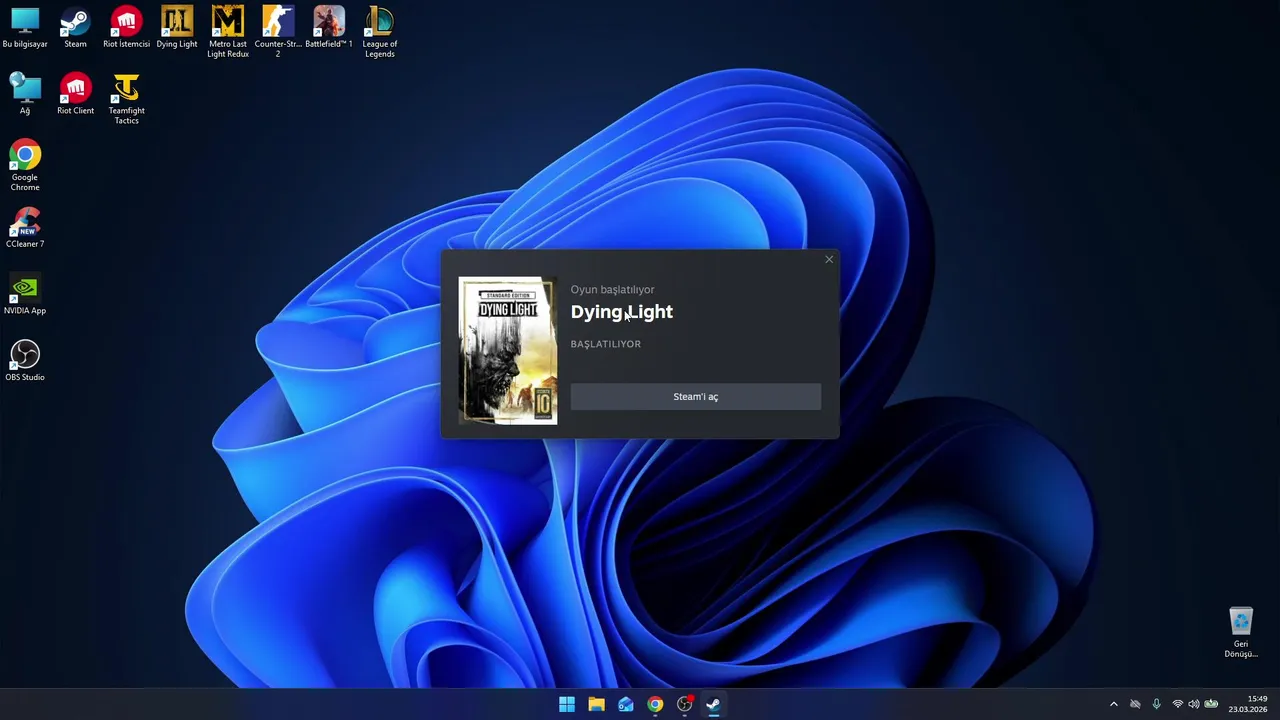Select the Google Chrome desktop shortcut

coord(25,166)
